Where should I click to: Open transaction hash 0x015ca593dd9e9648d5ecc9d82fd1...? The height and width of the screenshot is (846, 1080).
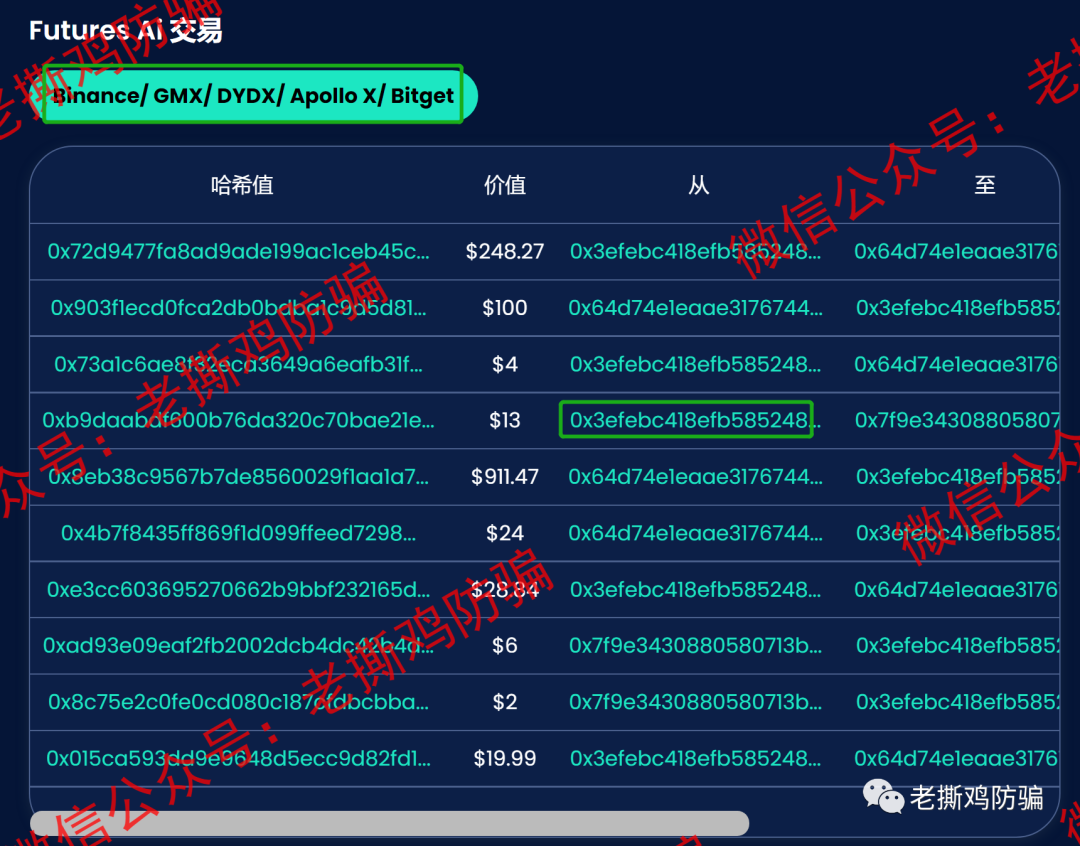[238, 759]
